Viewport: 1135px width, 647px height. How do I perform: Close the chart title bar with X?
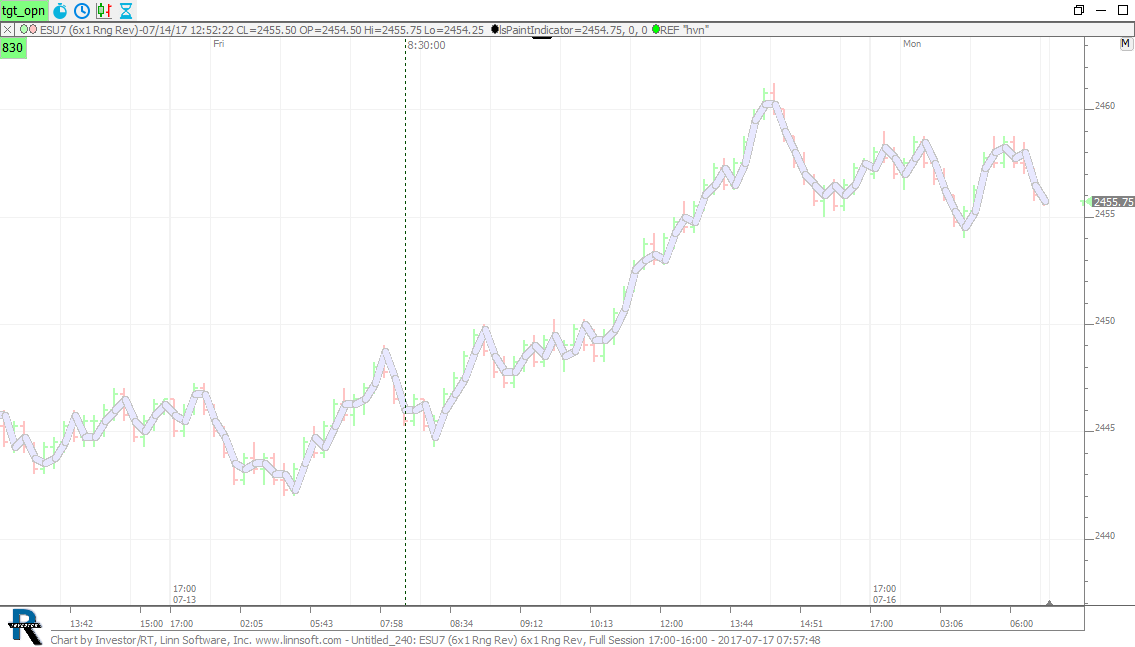[x=7, y=30]
